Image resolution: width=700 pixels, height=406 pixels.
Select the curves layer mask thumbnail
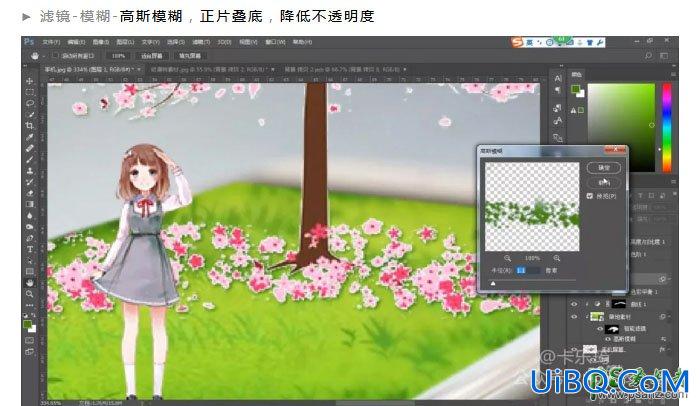point(619,304)
